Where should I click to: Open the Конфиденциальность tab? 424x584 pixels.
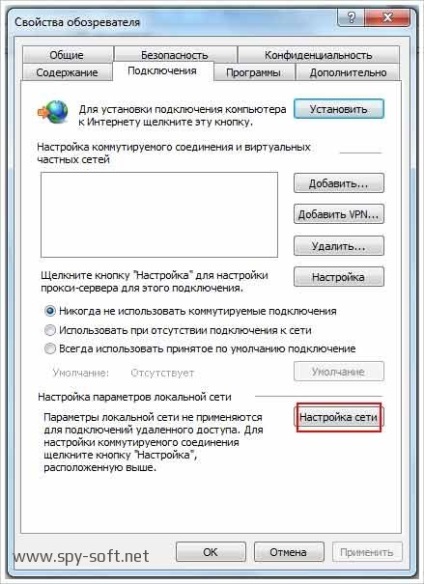(x=318, y=55)
